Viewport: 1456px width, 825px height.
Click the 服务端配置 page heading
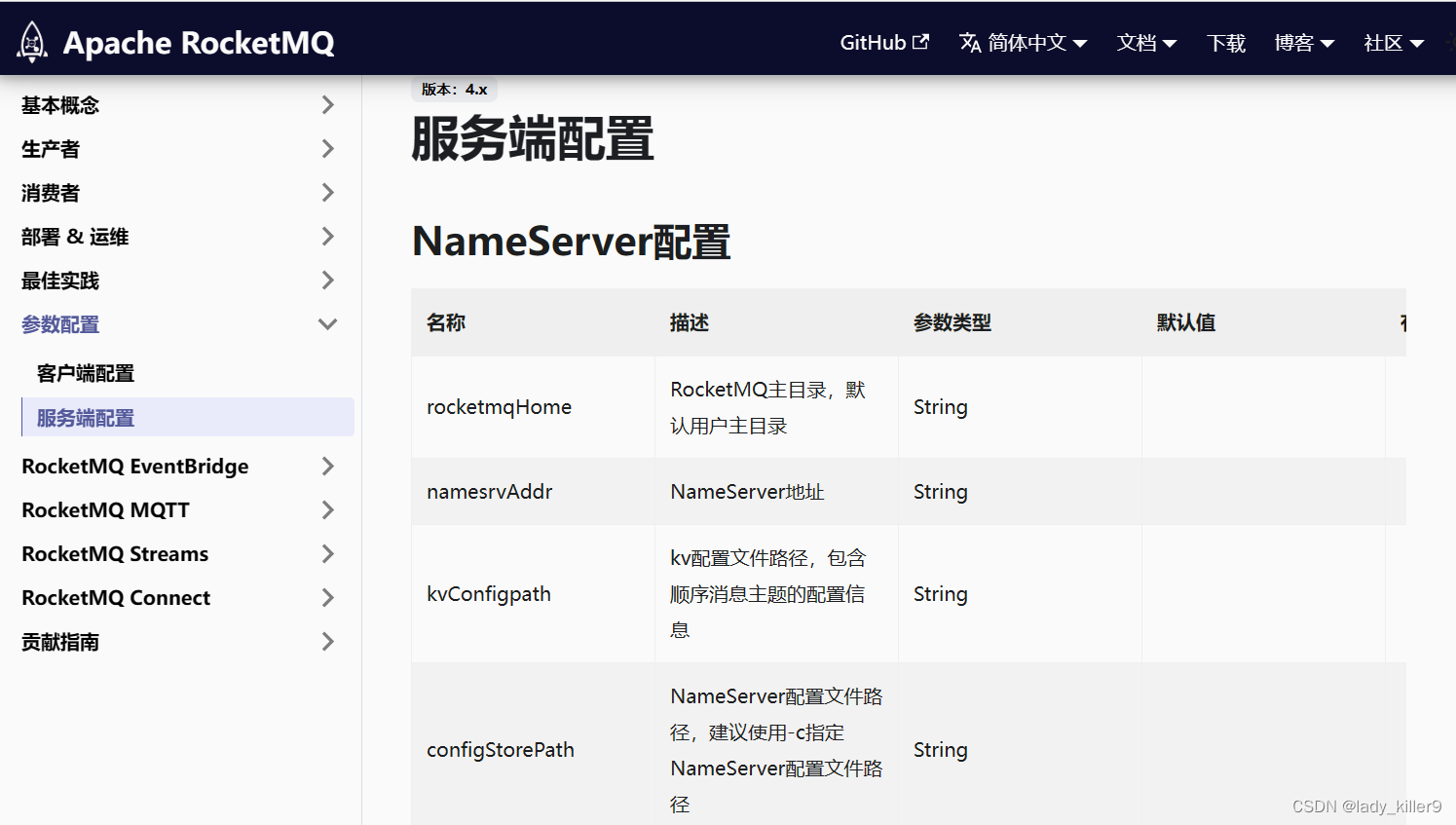532,138
